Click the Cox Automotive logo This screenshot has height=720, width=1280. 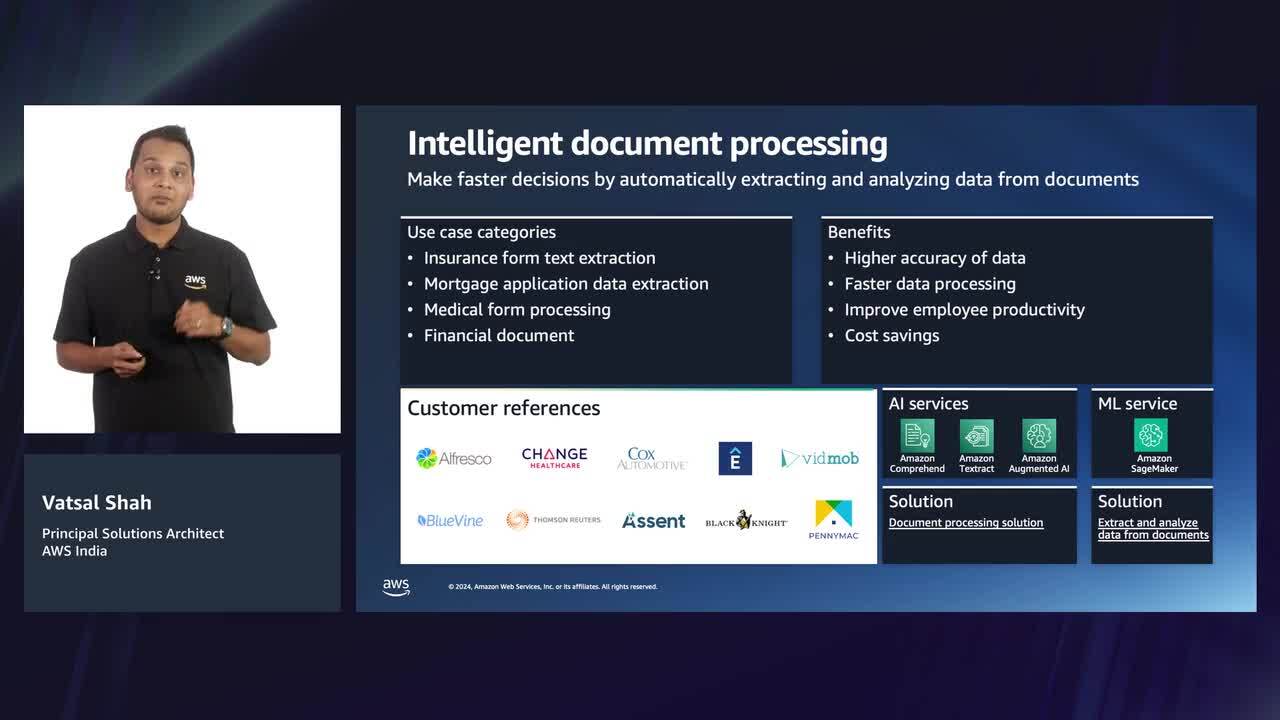[x=652, y=458]
